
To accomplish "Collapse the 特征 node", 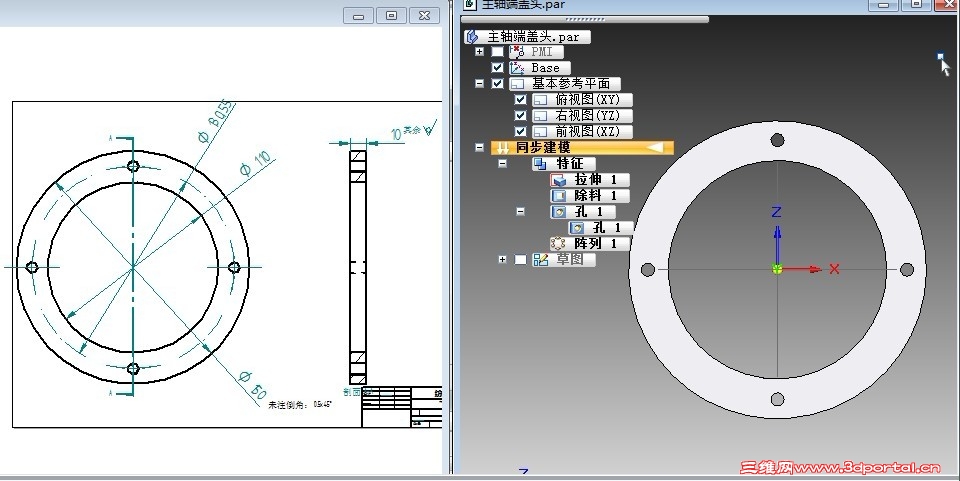I will pos(502,163).
